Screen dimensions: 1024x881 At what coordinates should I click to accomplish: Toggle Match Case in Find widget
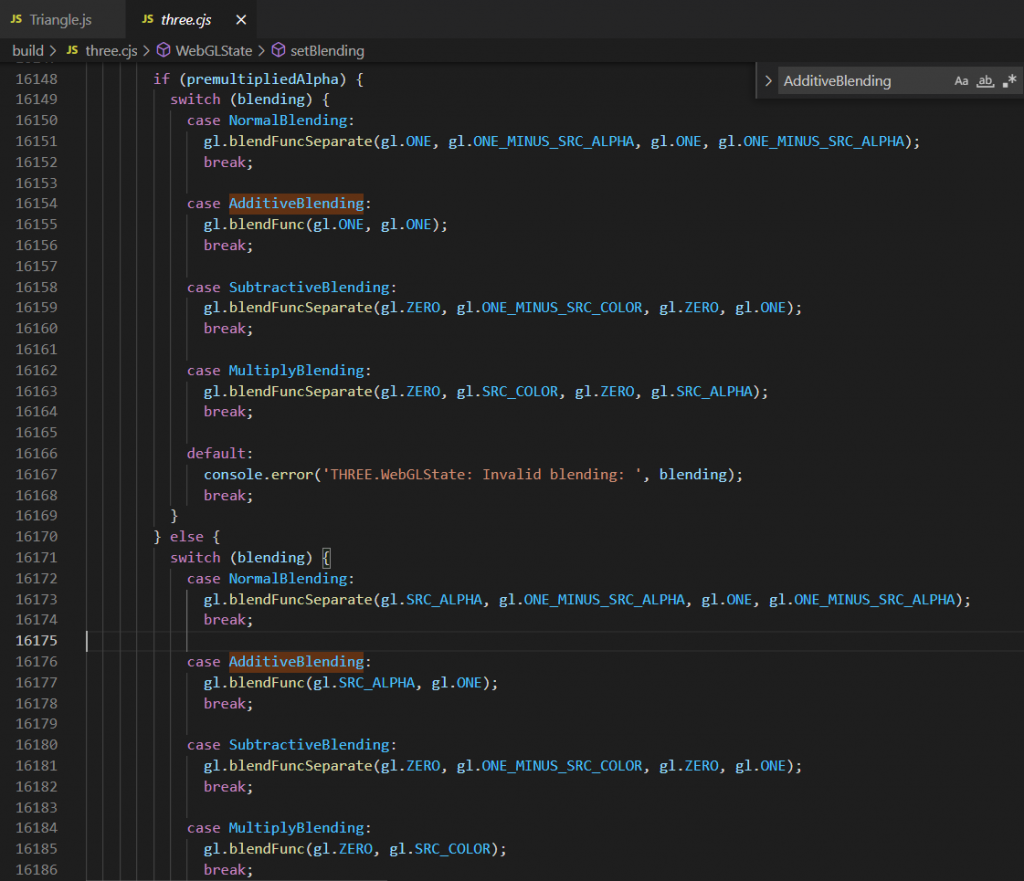click(x=961, y=81)
